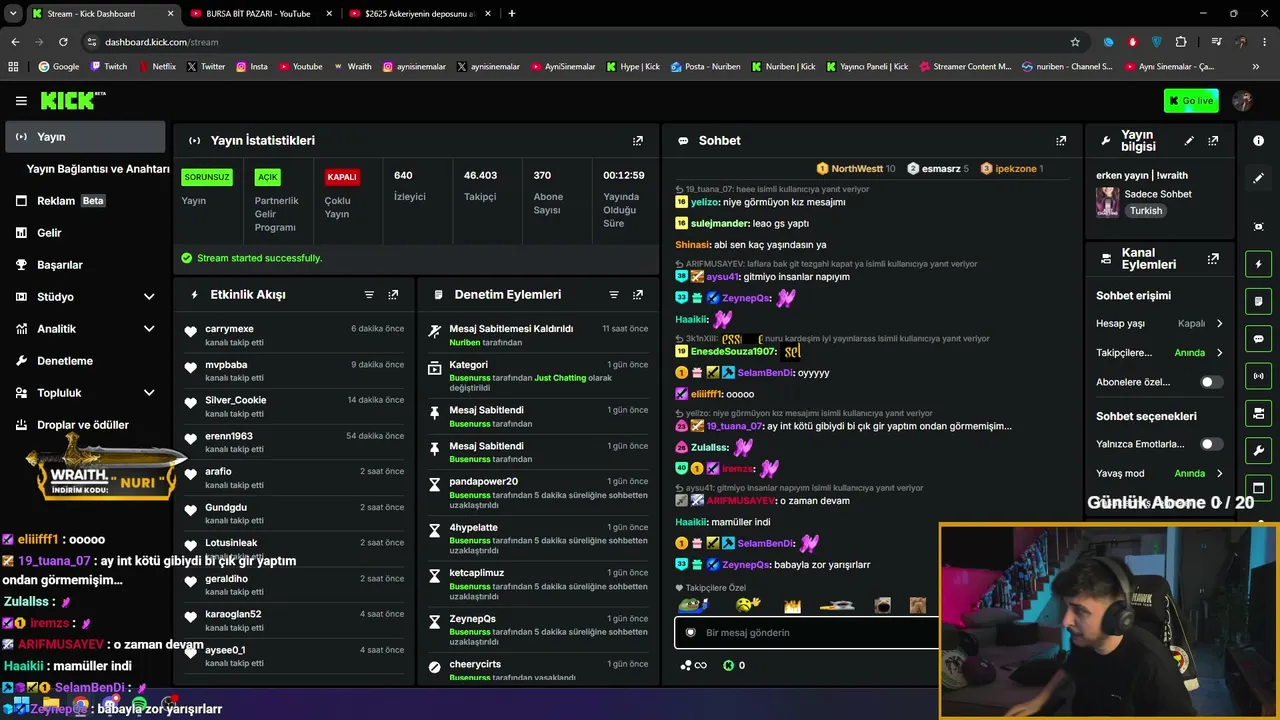Screen dimensions: 1280x720
Task: Edit Yayın bilgisi with pencil icon
Action: coord(1189,141)
